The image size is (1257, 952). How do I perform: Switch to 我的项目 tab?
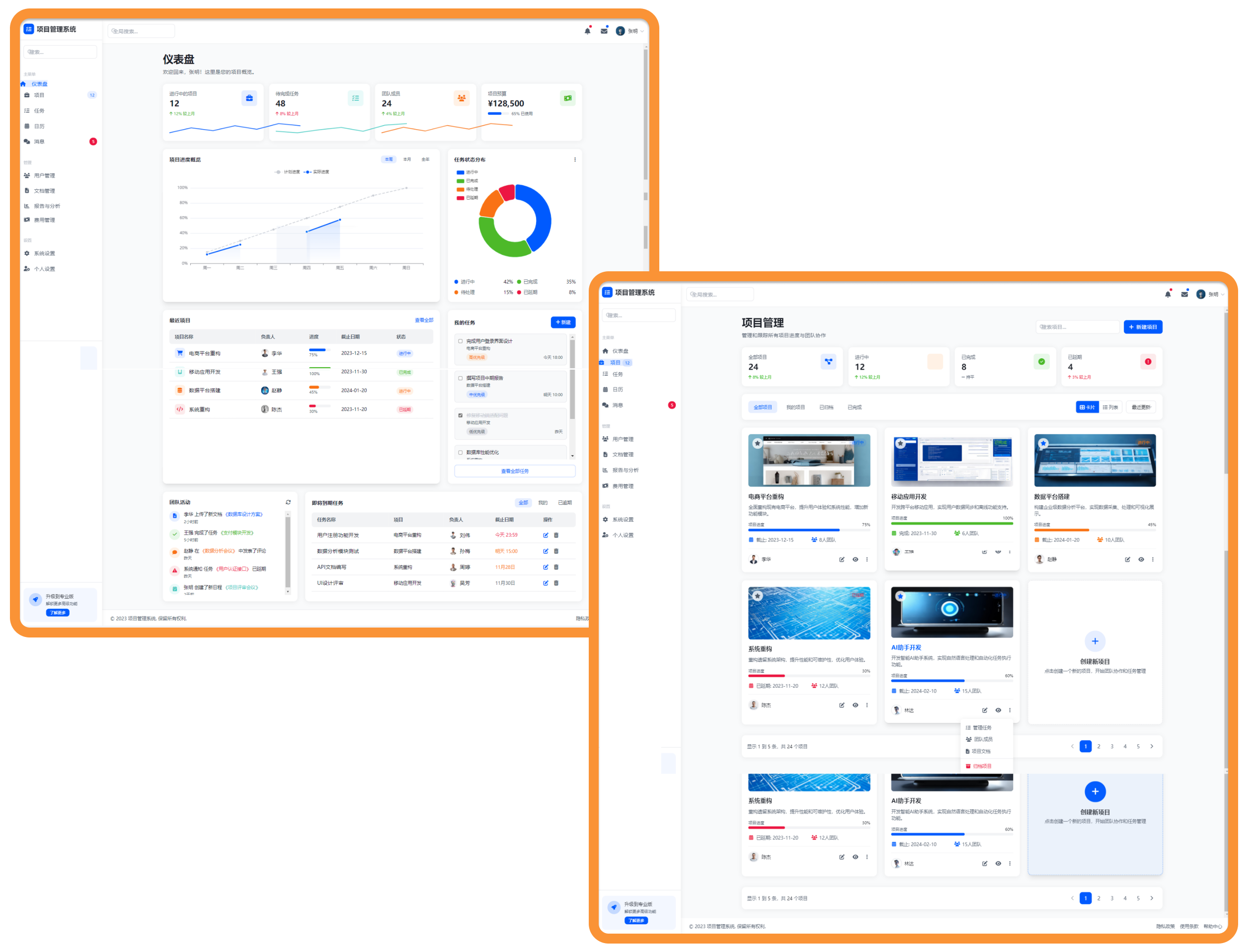pos(795,407)
